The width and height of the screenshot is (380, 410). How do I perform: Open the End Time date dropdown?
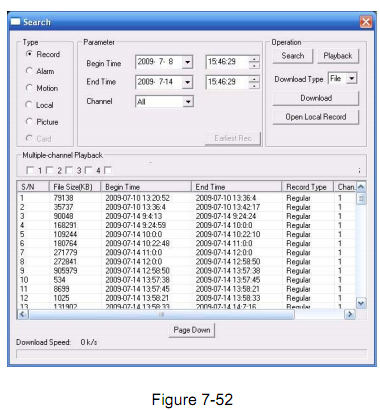[188, 82]
